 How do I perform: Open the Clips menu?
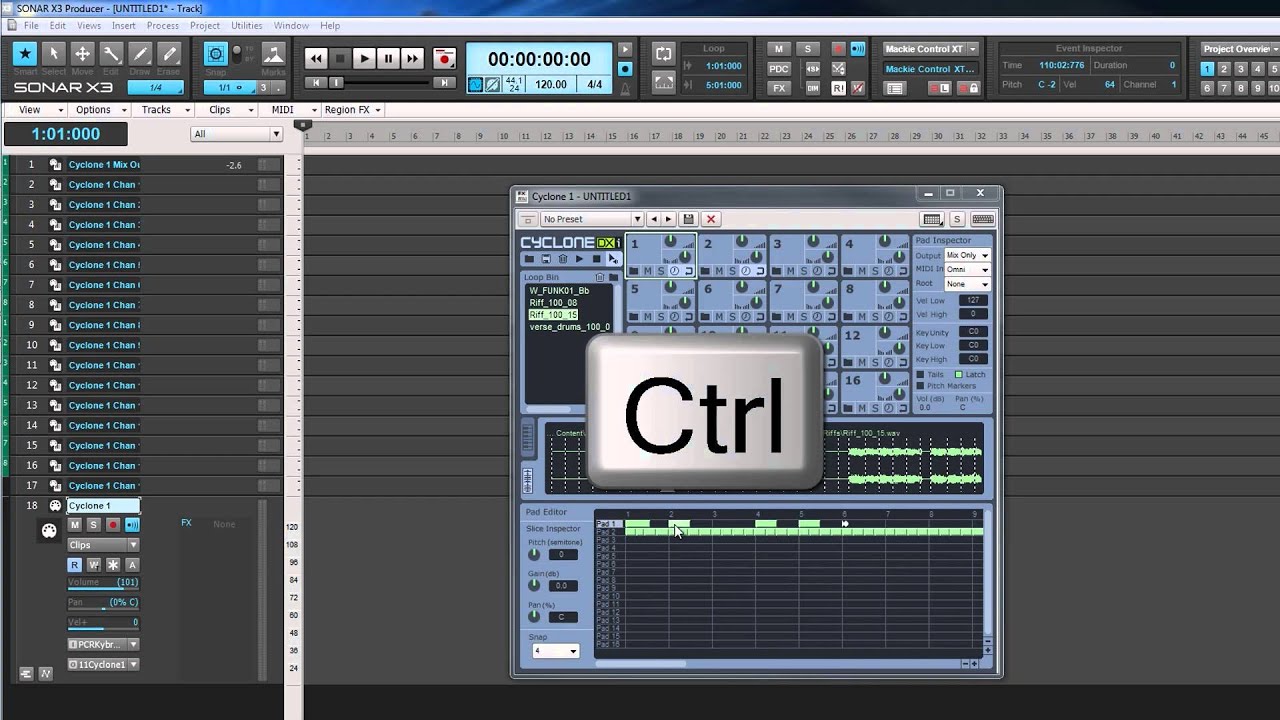225,110
